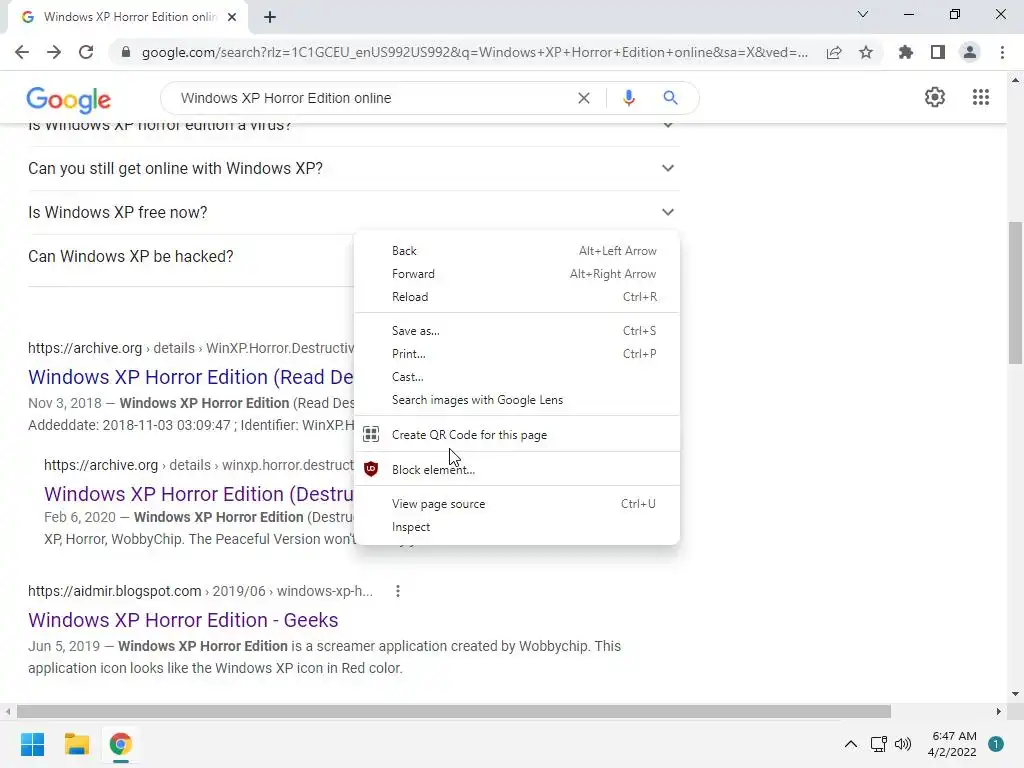Close the Windows XP Horror Edition tab
This screenshot has height=768, width=1024.
click(x=232, y=17)
